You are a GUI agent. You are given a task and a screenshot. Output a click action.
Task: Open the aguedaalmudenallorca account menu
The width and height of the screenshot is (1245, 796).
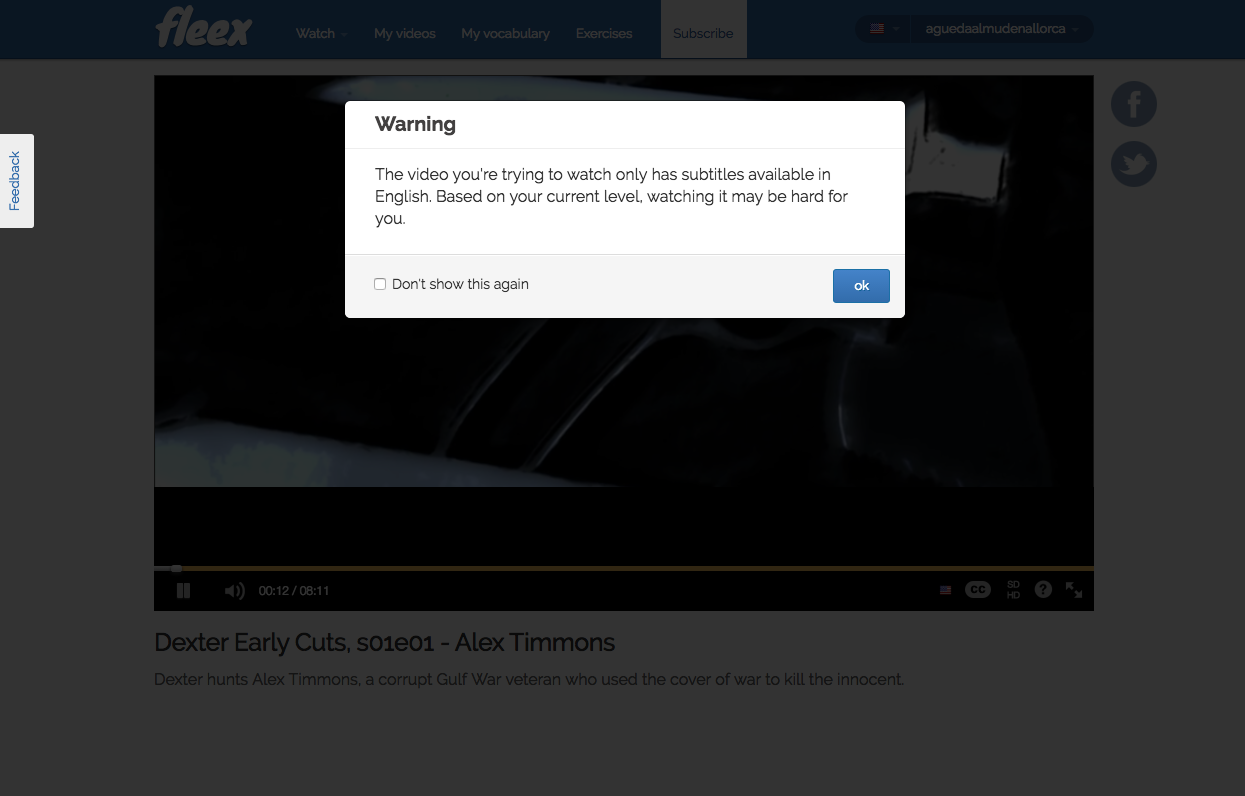point(1001,29)
